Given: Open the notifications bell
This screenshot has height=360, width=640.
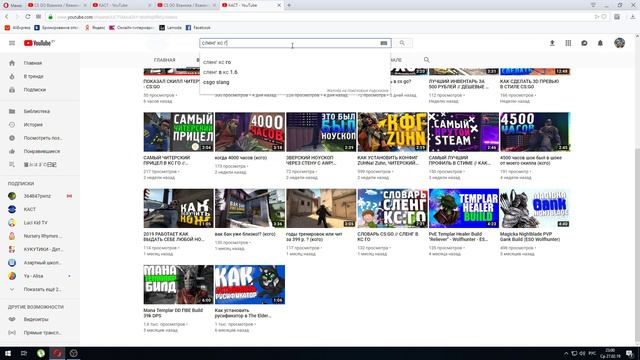Looking at the screenshot, I should click(x=600, y=43).
